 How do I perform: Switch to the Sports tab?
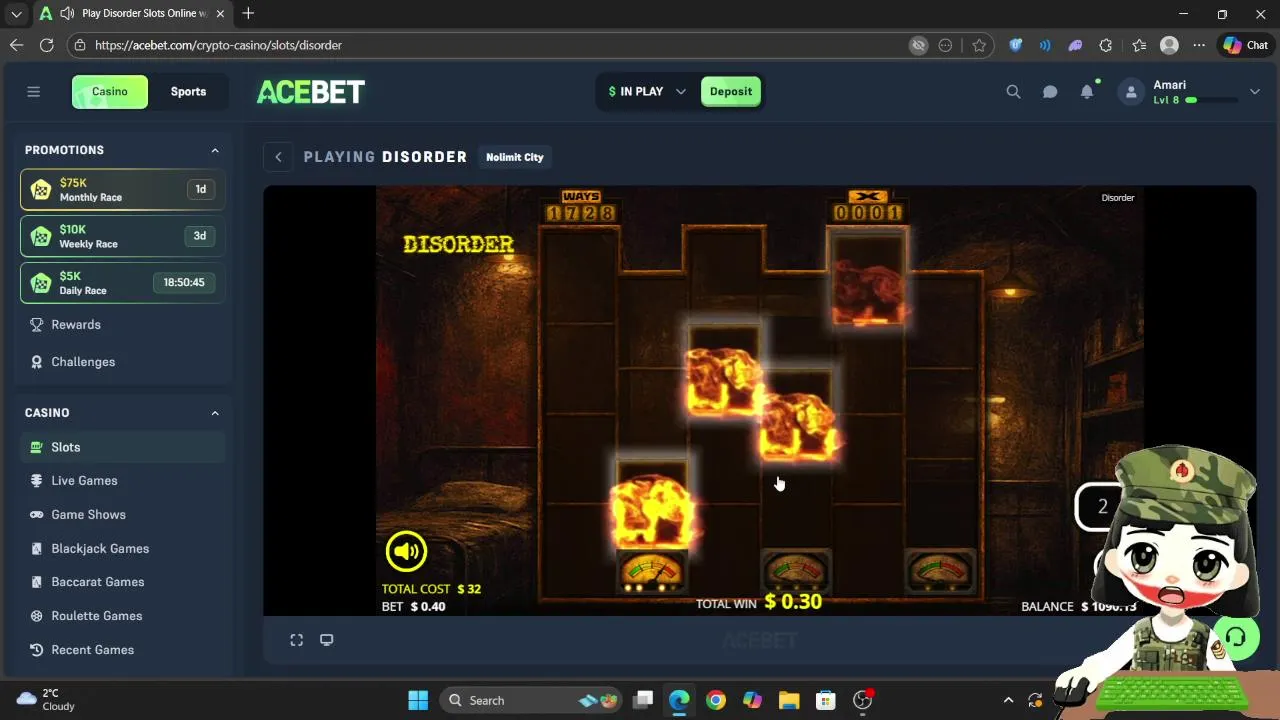click(188, 92)
